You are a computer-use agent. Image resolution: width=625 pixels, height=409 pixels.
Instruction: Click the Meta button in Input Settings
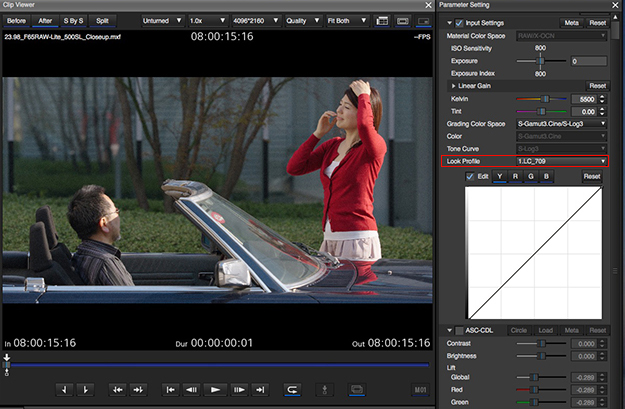[x=570, y=23]
